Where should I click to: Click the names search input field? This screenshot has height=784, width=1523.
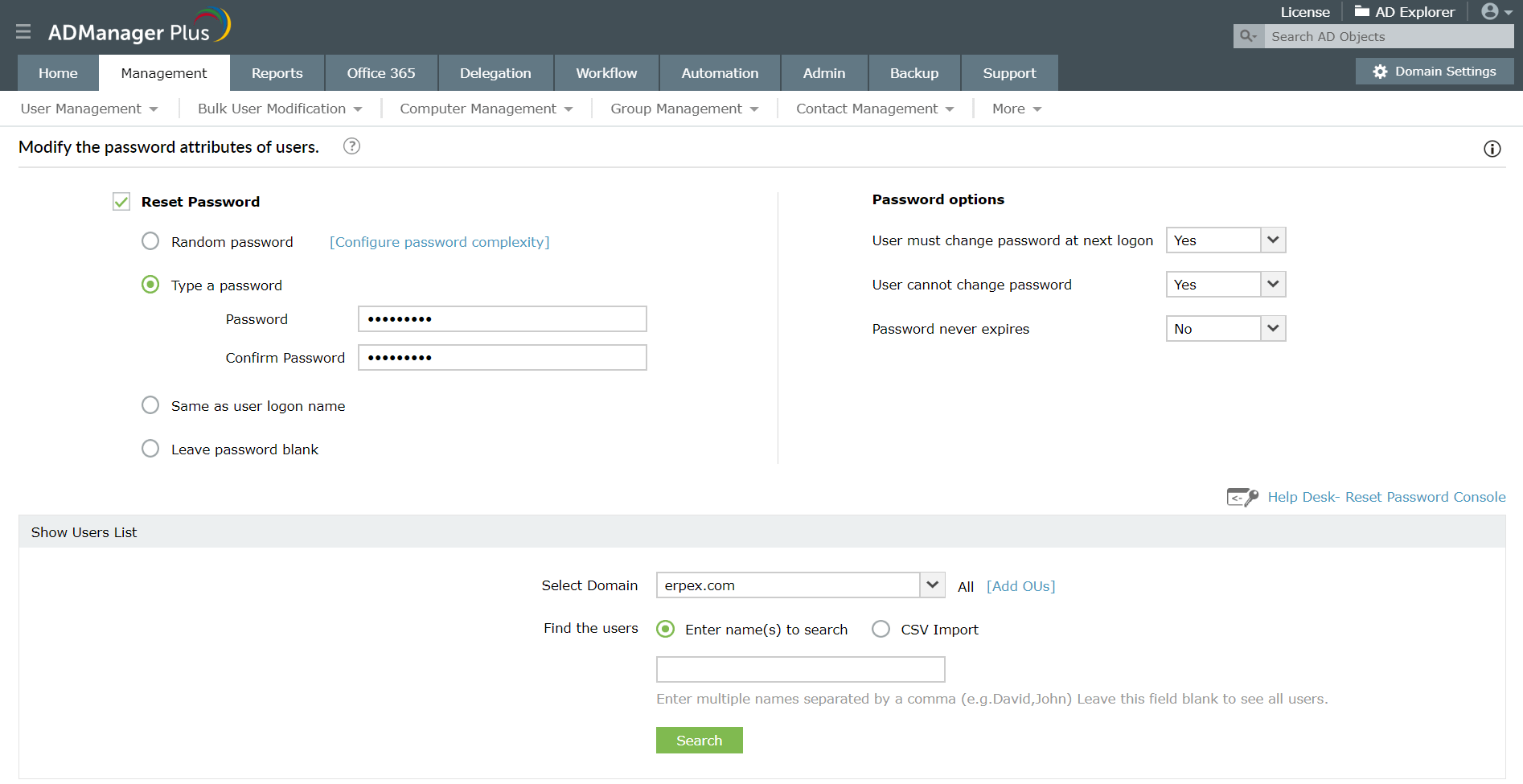[800, 669]
